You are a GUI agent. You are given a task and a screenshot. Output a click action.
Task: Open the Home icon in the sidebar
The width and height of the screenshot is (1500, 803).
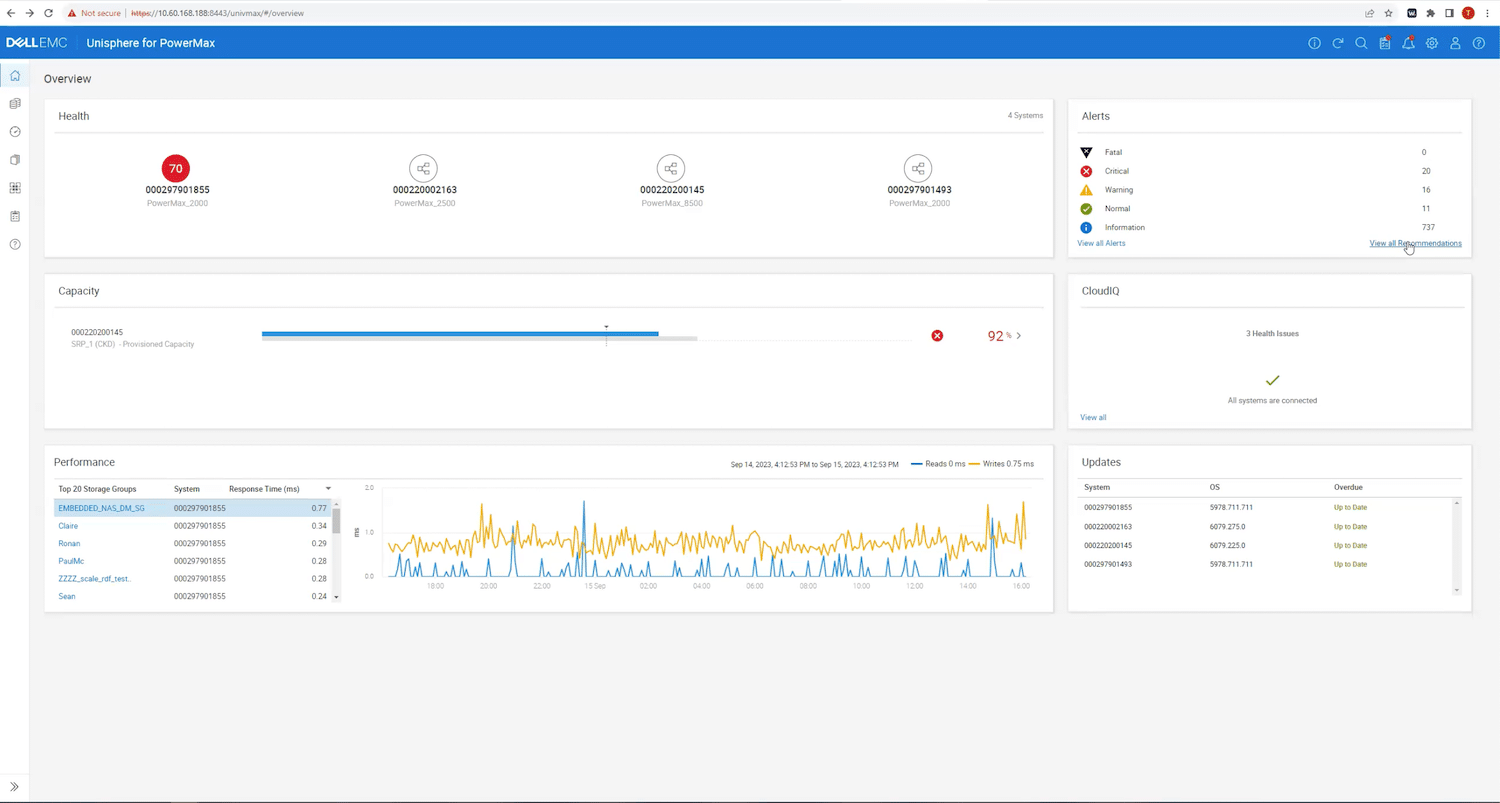(15, 76)
